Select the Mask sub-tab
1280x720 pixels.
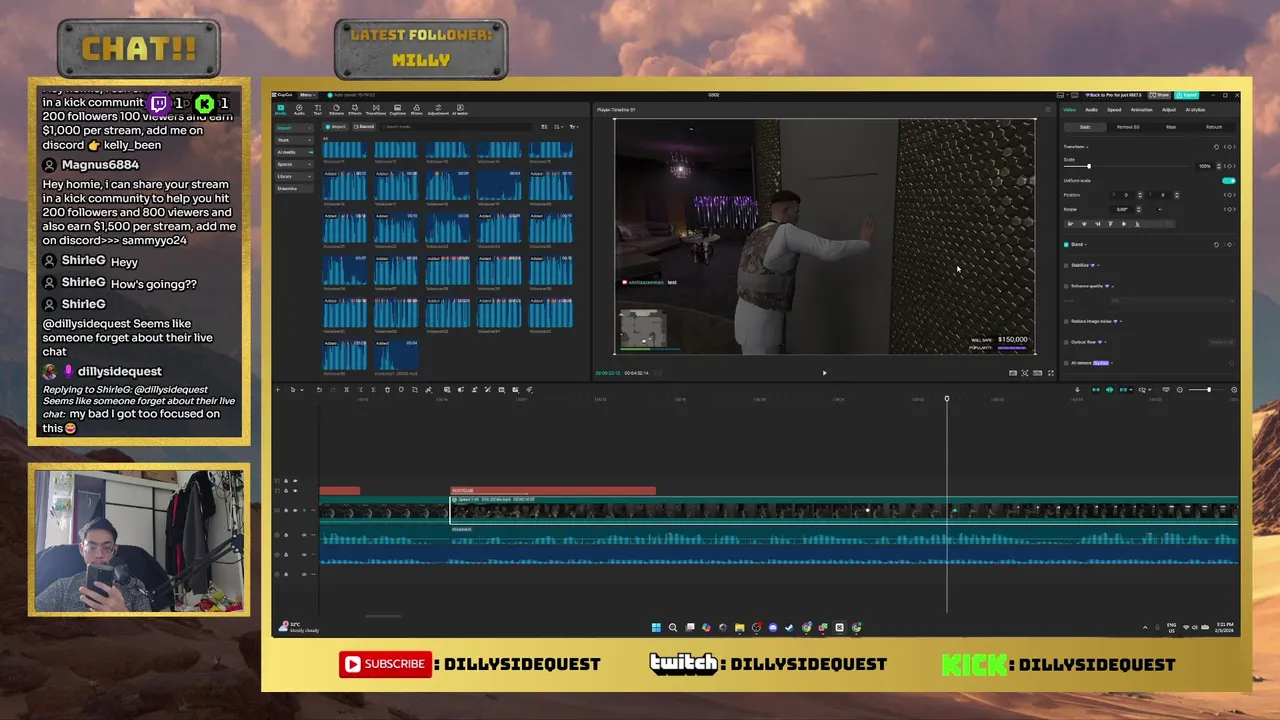click(x=1171, y=127)
